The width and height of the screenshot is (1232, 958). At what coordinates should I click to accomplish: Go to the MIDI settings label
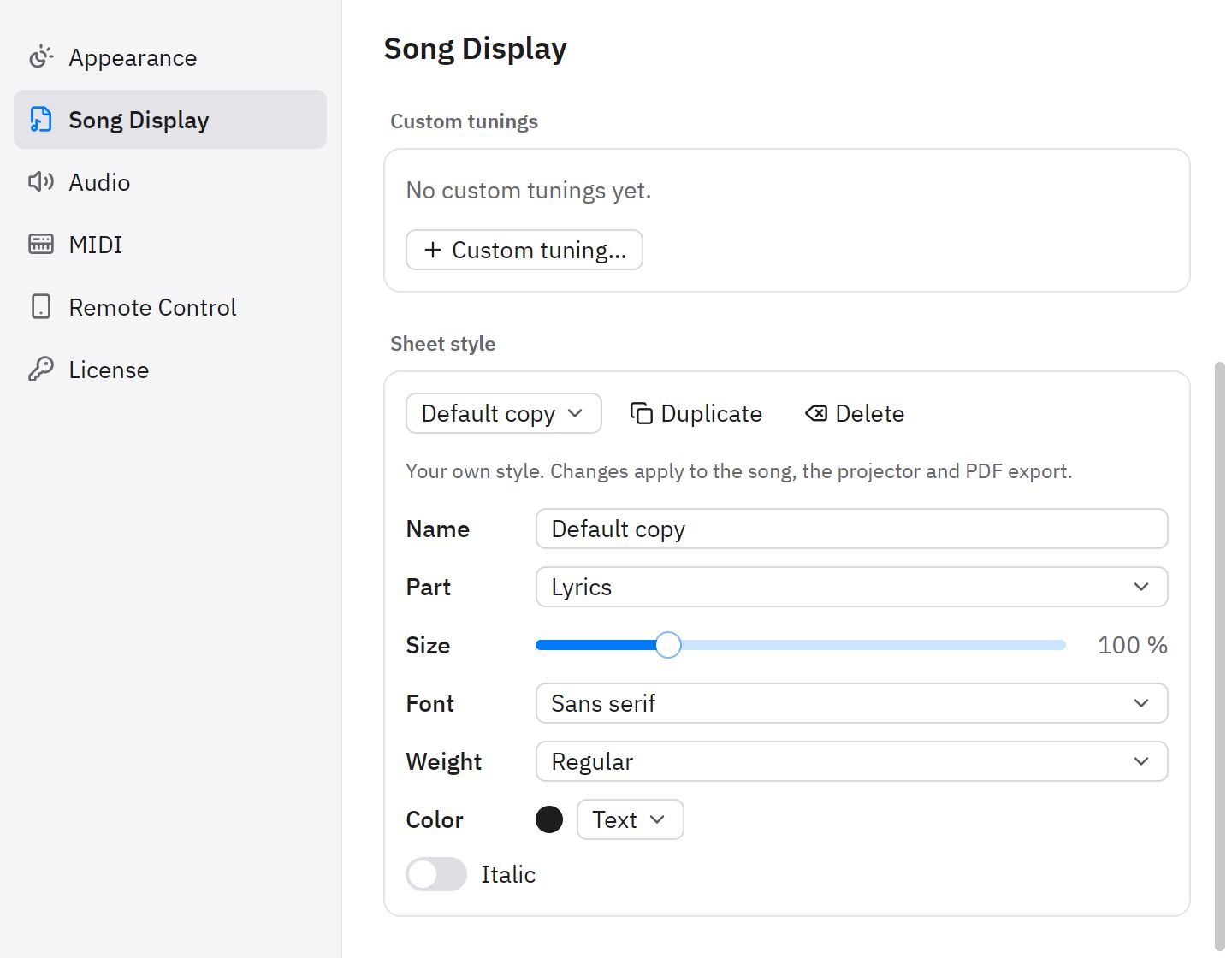[96, 245]
